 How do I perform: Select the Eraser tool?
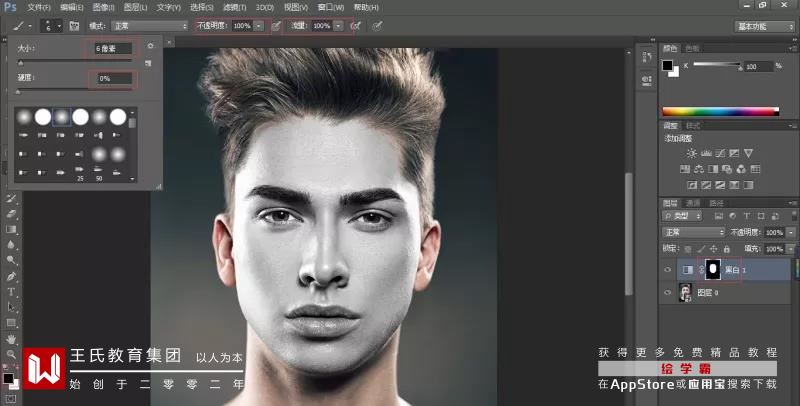coord(11,214)
